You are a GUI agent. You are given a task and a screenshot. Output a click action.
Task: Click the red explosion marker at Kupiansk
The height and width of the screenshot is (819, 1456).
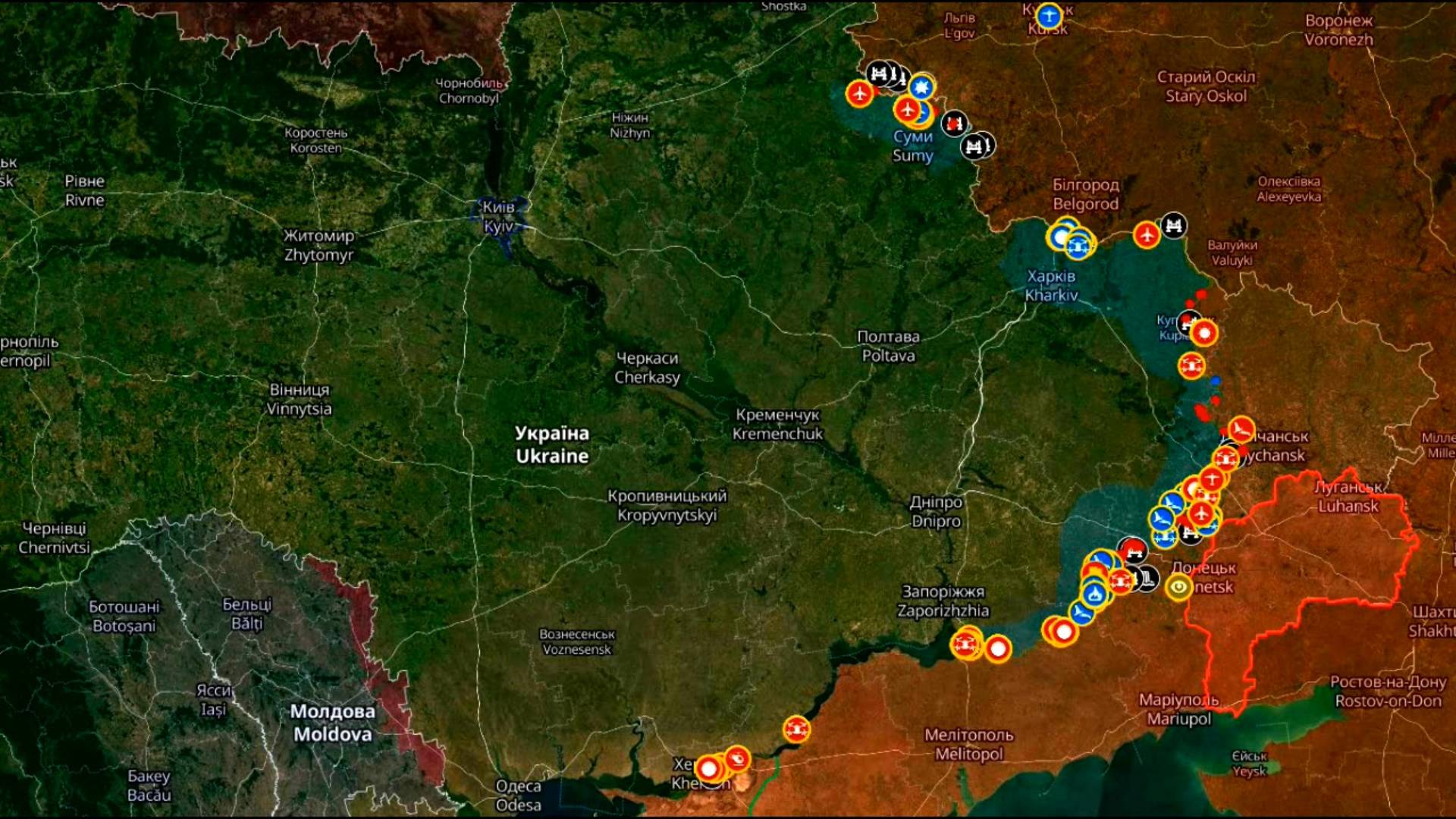[x=1203, y=333]
